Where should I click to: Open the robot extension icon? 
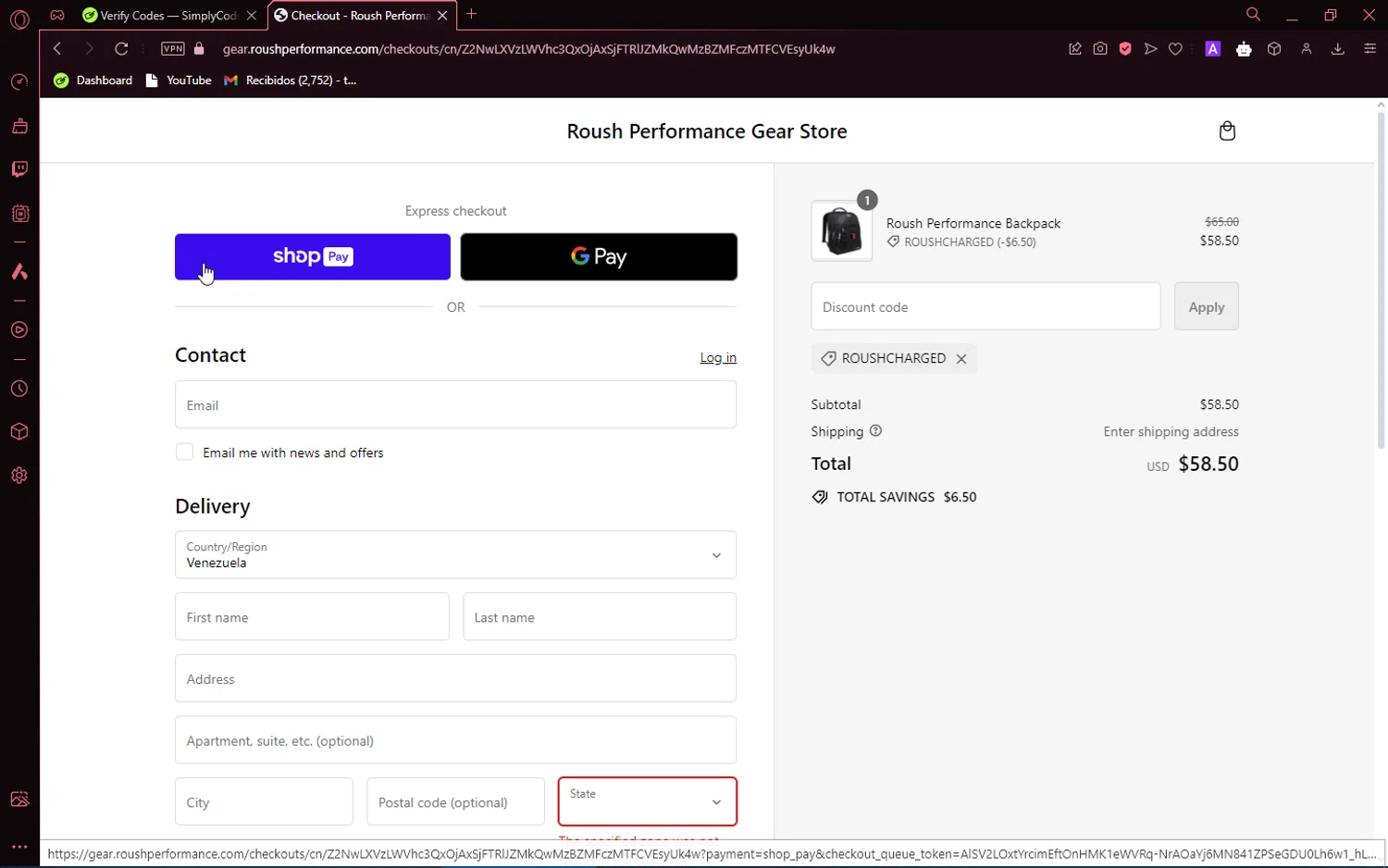pos(1244,49)
